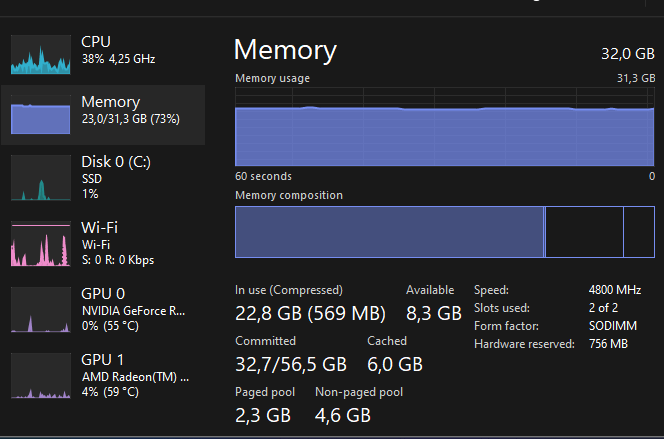Click the Memory usage history graph
The width and height of the screenshot is (664, 439).
click(x=445, y=127)
